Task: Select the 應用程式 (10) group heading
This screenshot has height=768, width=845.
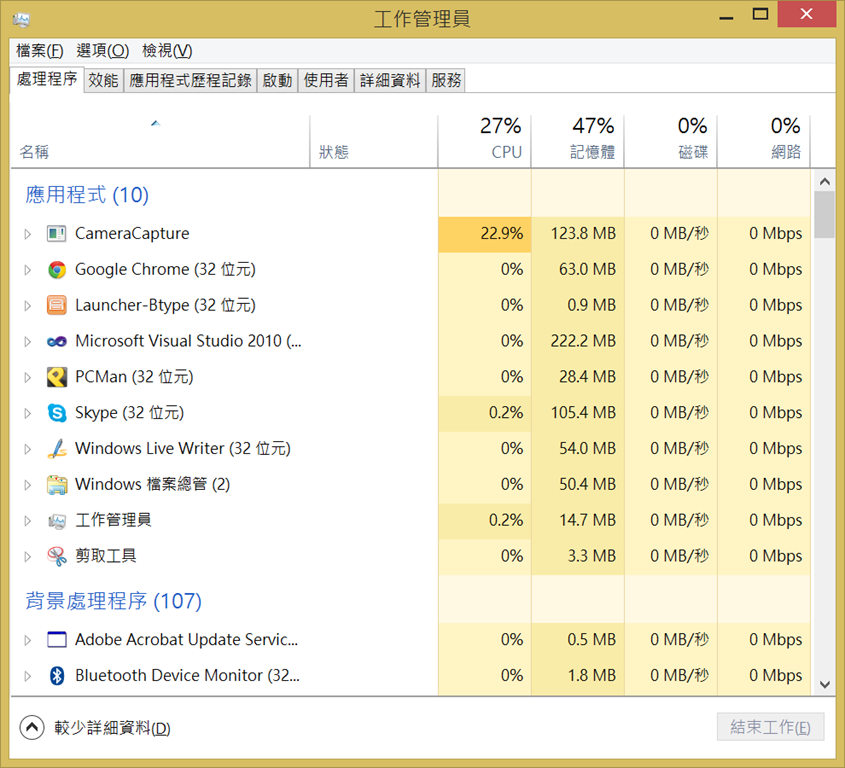Action: (87, 195)
